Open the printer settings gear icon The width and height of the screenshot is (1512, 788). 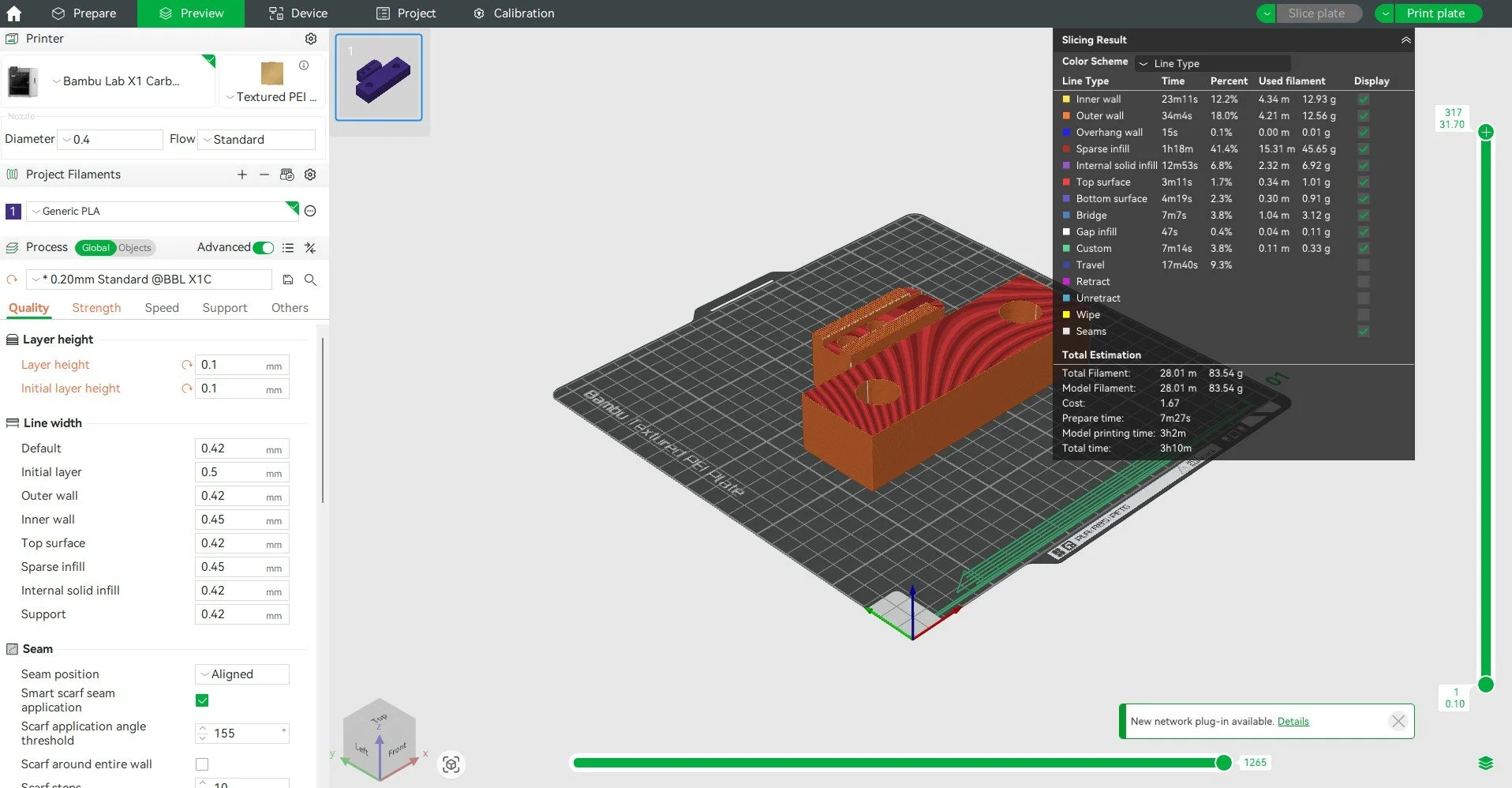310,38
